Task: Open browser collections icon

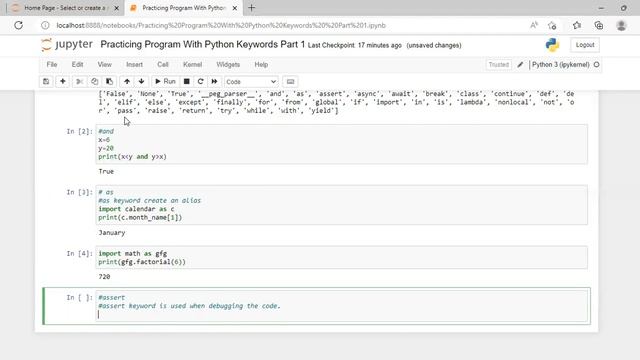Action: (598, 25)
